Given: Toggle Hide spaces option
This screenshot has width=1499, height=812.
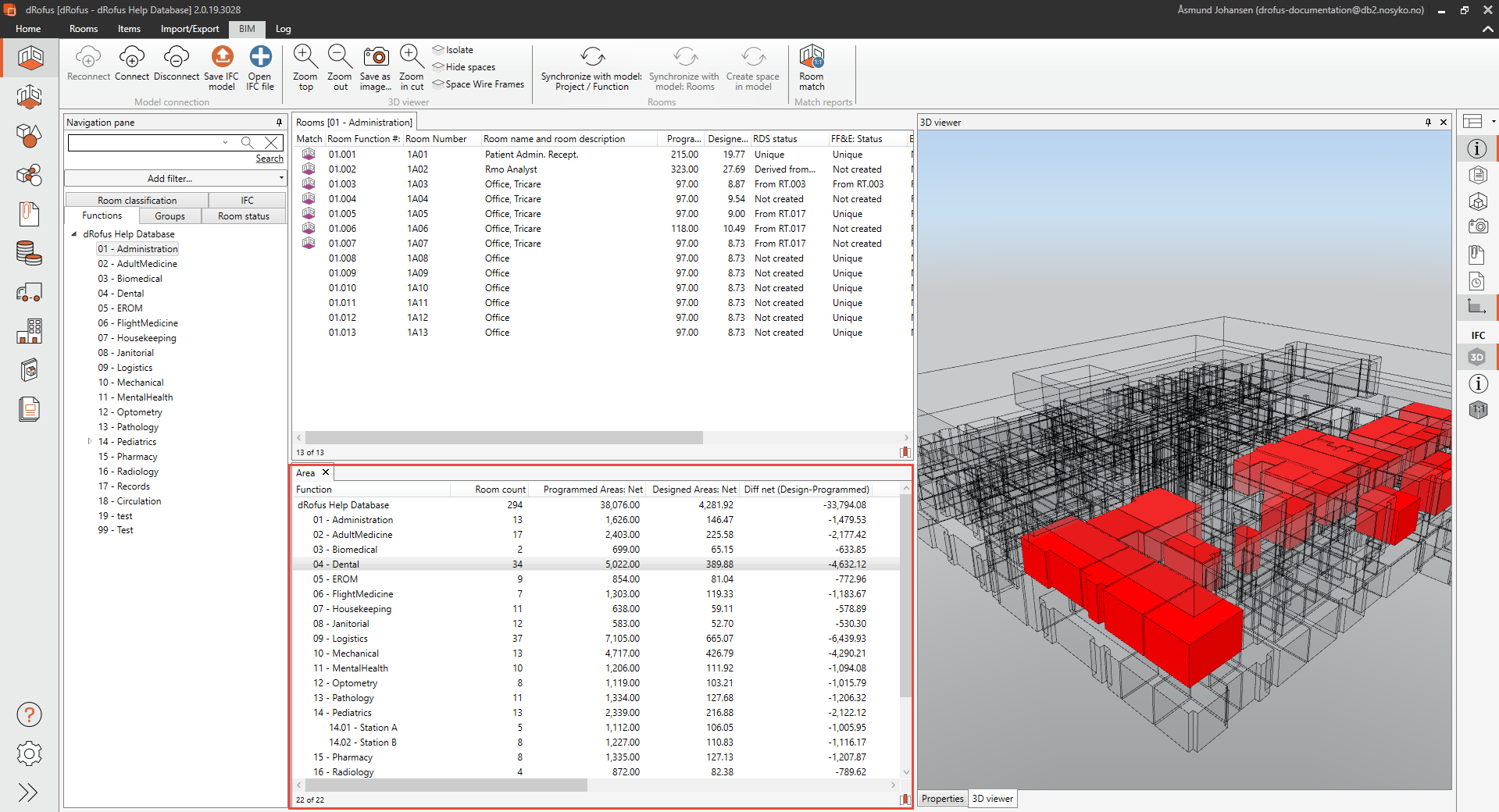Looking at the screenshot, I should pyautogui.click(x=470, y=67).
